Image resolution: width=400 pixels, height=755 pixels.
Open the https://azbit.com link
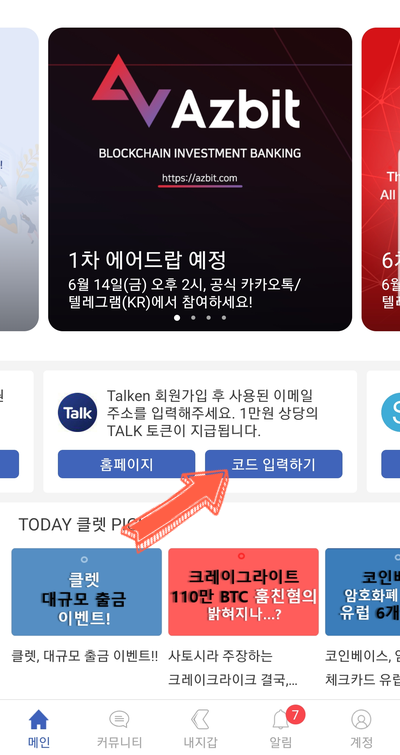pos(200,178)
